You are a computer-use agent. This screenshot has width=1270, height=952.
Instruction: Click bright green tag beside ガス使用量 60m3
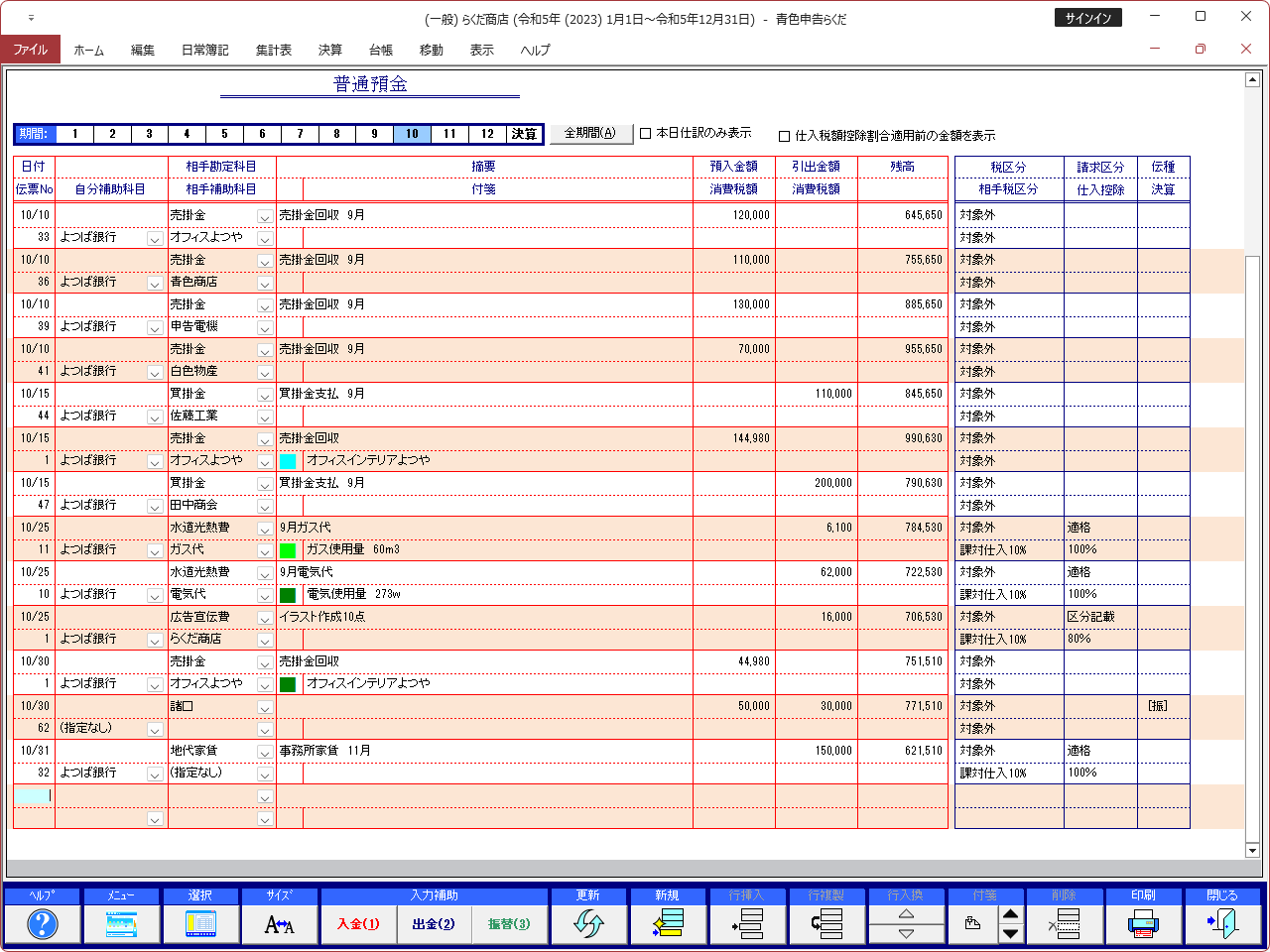(288, 550)
